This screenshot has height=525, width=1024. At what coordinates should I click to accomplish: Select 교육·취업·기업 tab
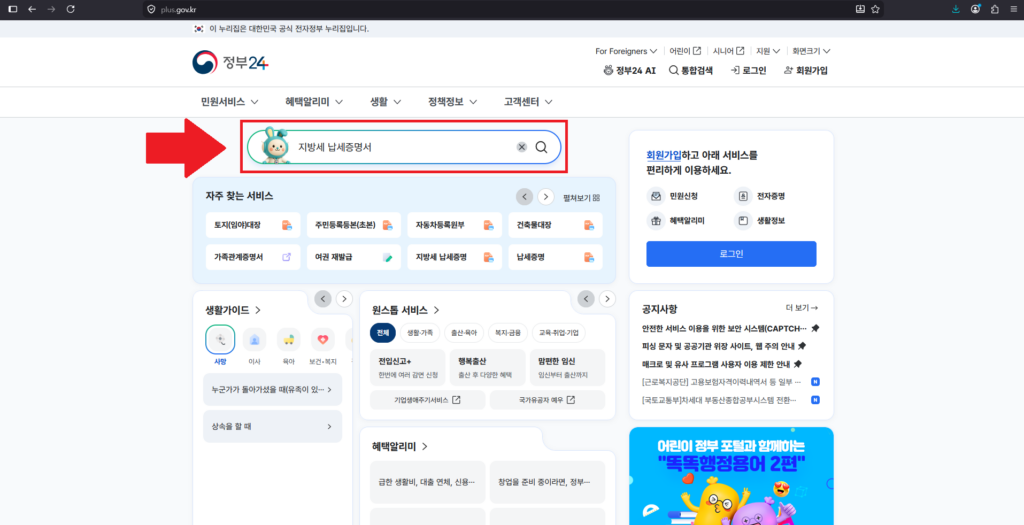pos(558,332)
